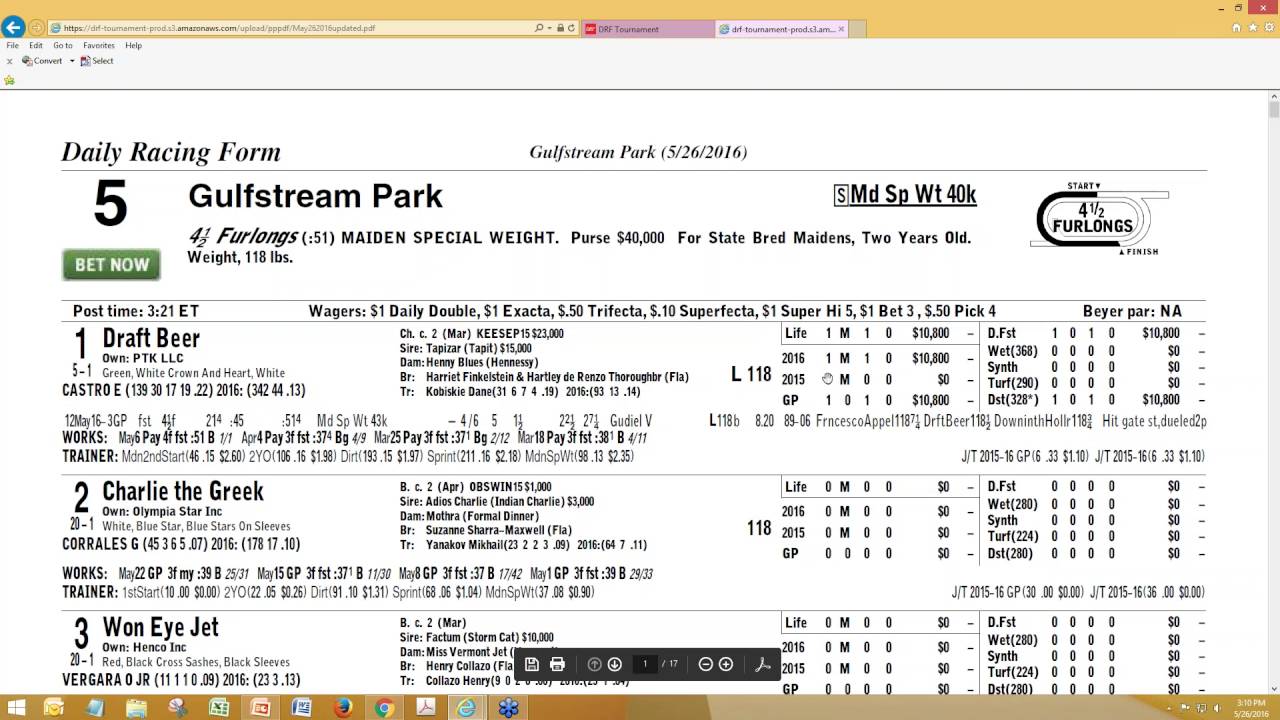Image resolution: width=1280 pixels, height=720 pixels.
Task: Click the vertical scrollbar thumb
Action: click(1274, 109)
